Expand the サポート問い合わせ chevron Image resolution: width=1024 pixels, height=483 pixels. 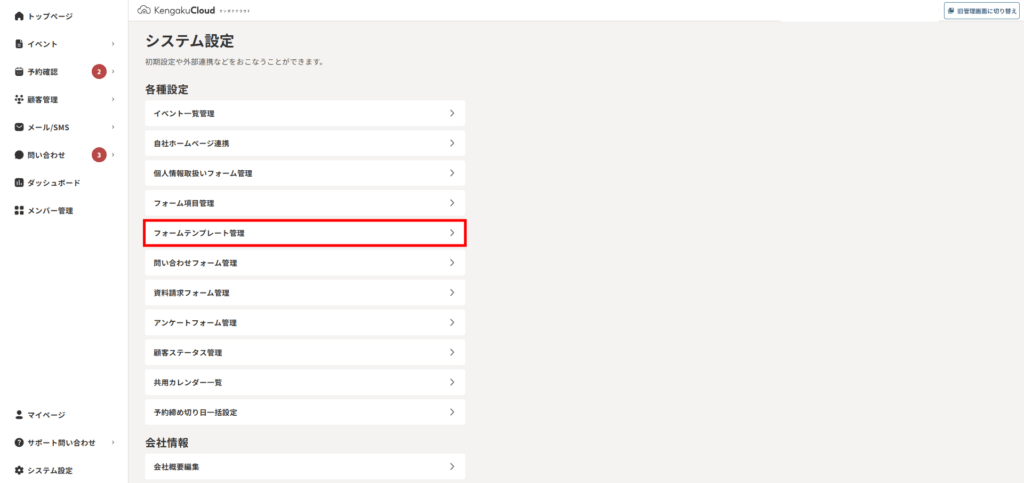click(x=113, y=443)
